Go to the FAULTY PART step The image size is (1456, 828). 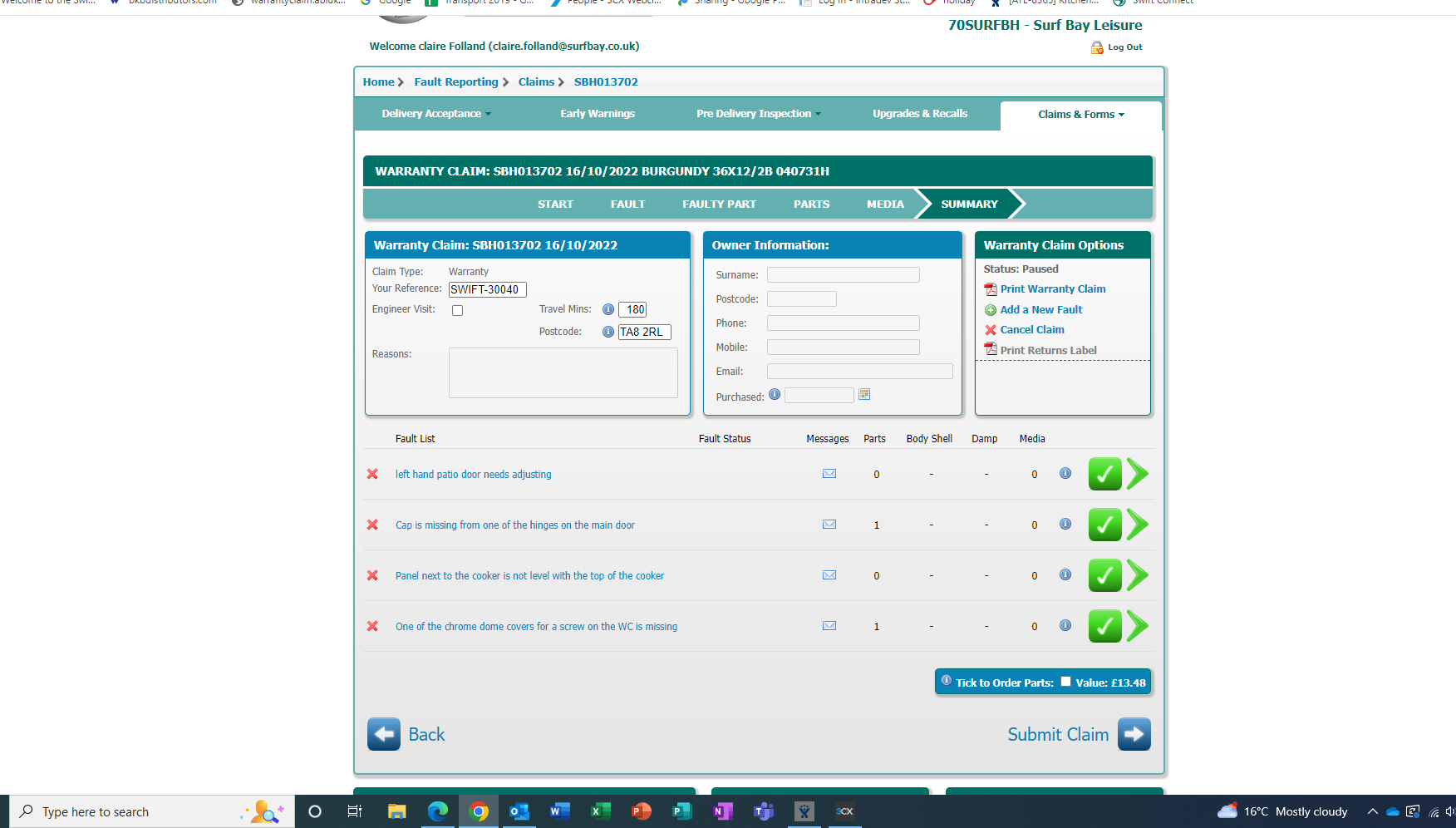point(720,204)
